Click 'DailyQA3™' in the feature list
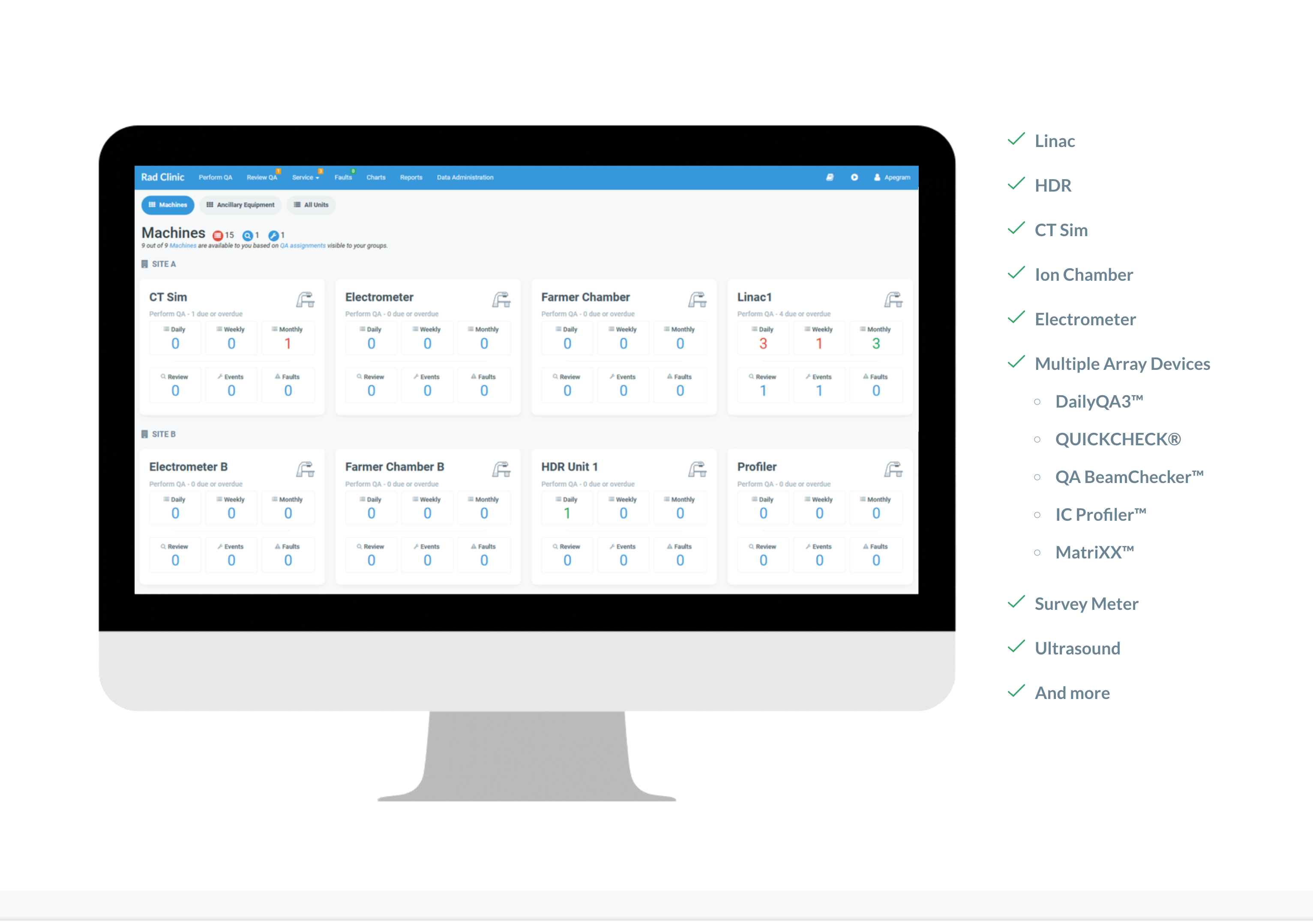Viewport: 1313px width, 924px height. coord(1099,402)
